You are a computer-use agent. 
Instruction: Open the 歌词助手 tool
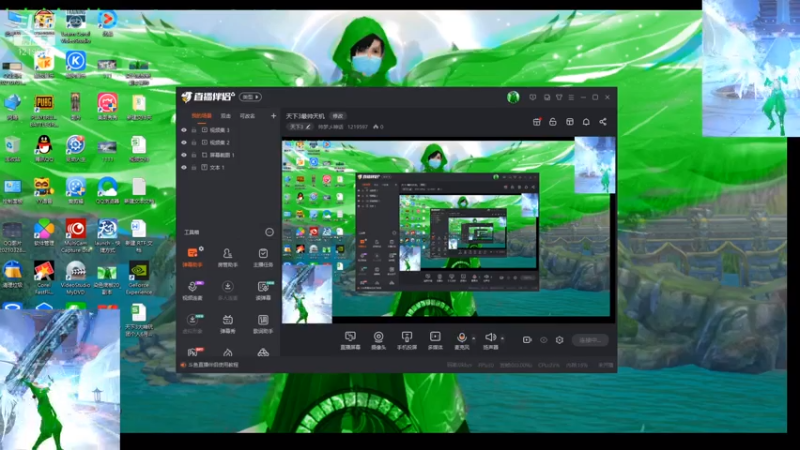click(263, 323)
